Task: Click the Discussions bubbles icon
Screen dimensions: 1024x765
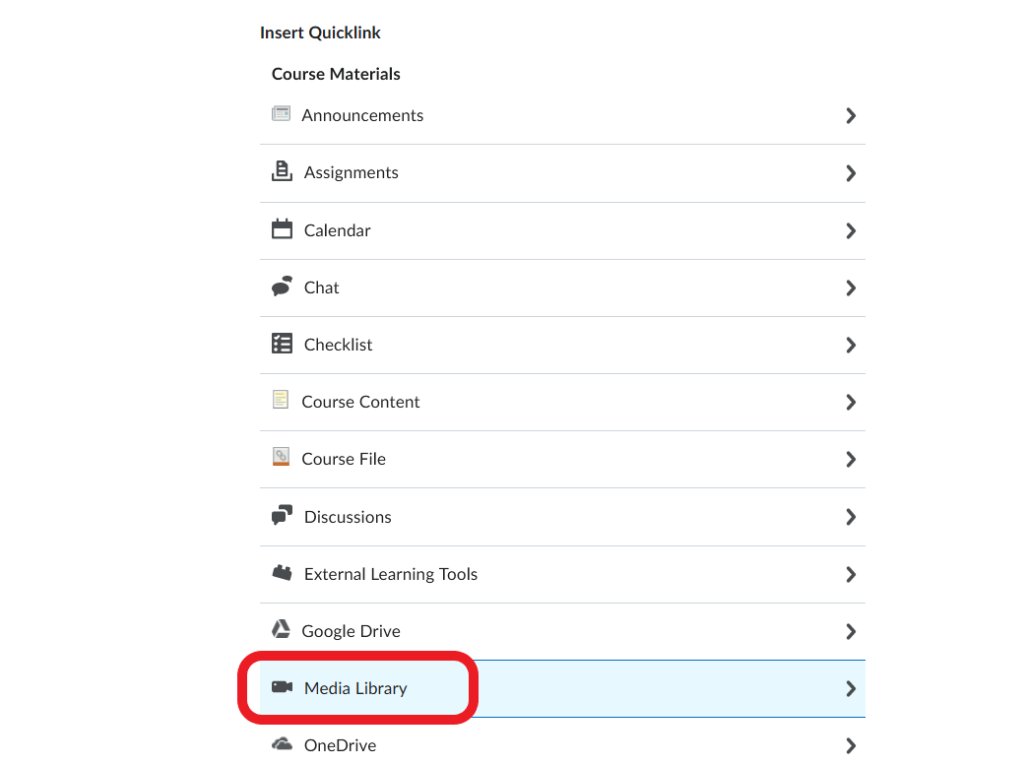Action: [281, 515]
